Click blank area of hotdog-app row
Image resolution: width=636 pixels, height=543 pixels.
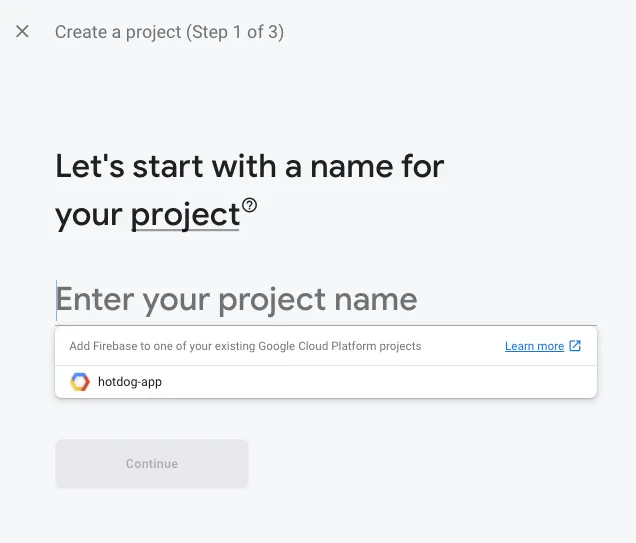point(377,382)
